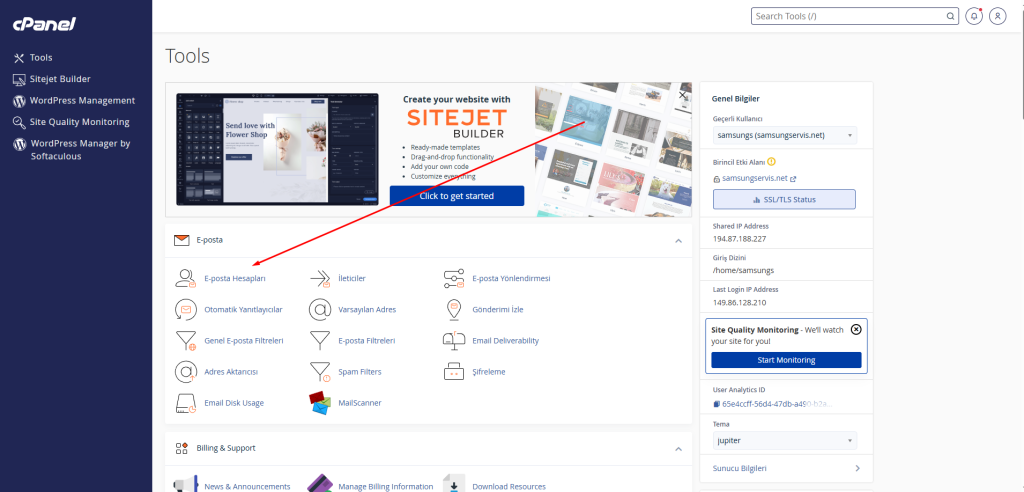The width and height of the screenshot is (1024, 492).
Task: Open the İleticiler arrow icon
Action: [x=320, y=278]
